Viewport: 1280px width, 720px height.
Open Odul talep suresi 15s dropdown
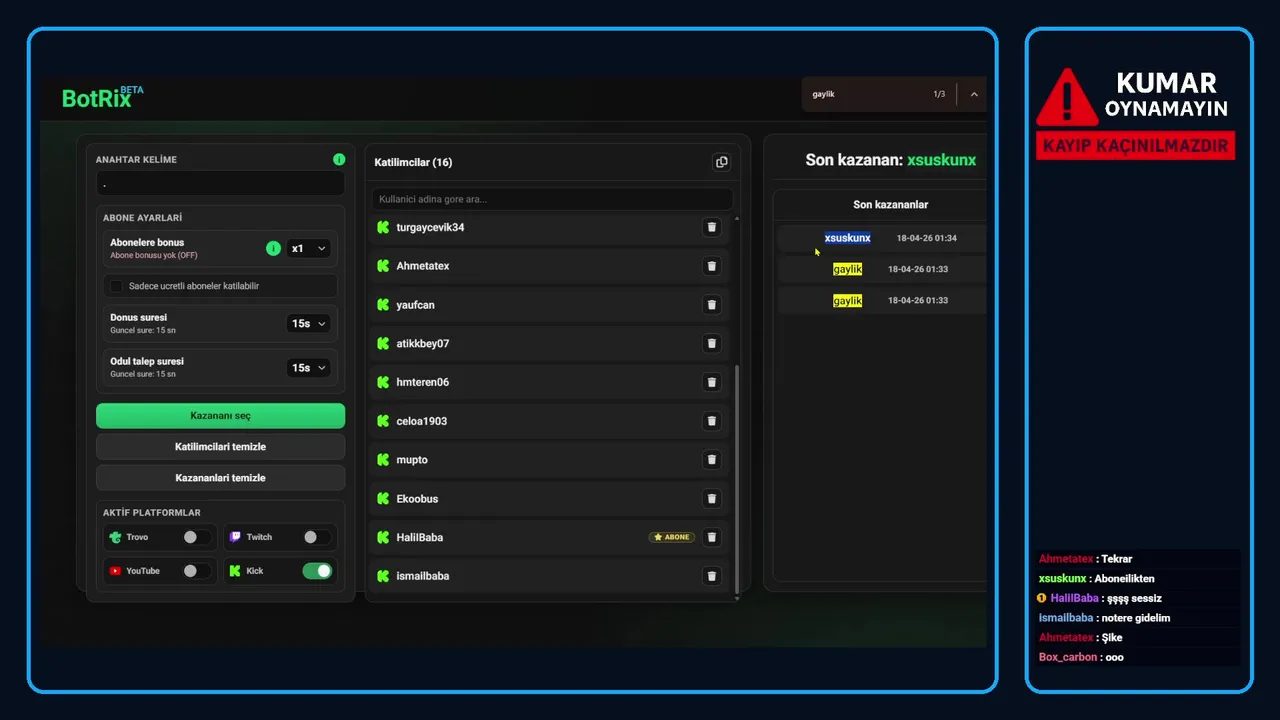coord(308,367)
